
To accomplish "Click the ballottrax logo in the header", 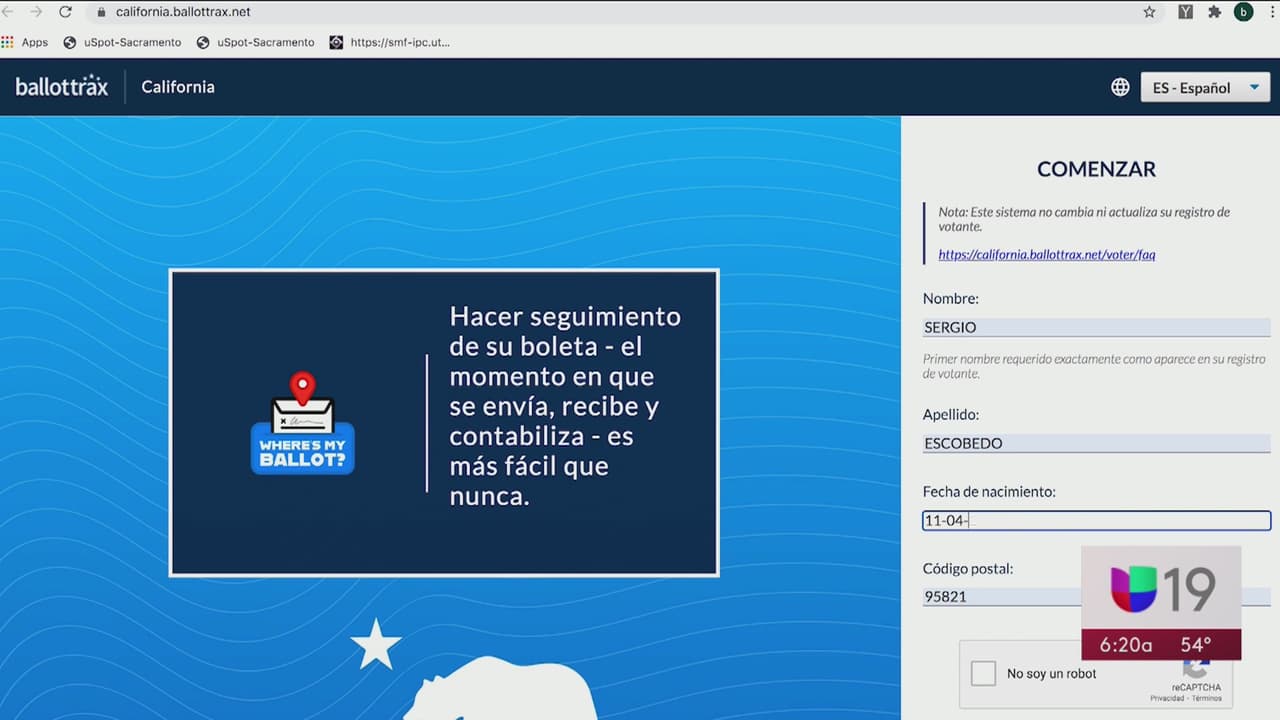I will (x=61, y=87).
